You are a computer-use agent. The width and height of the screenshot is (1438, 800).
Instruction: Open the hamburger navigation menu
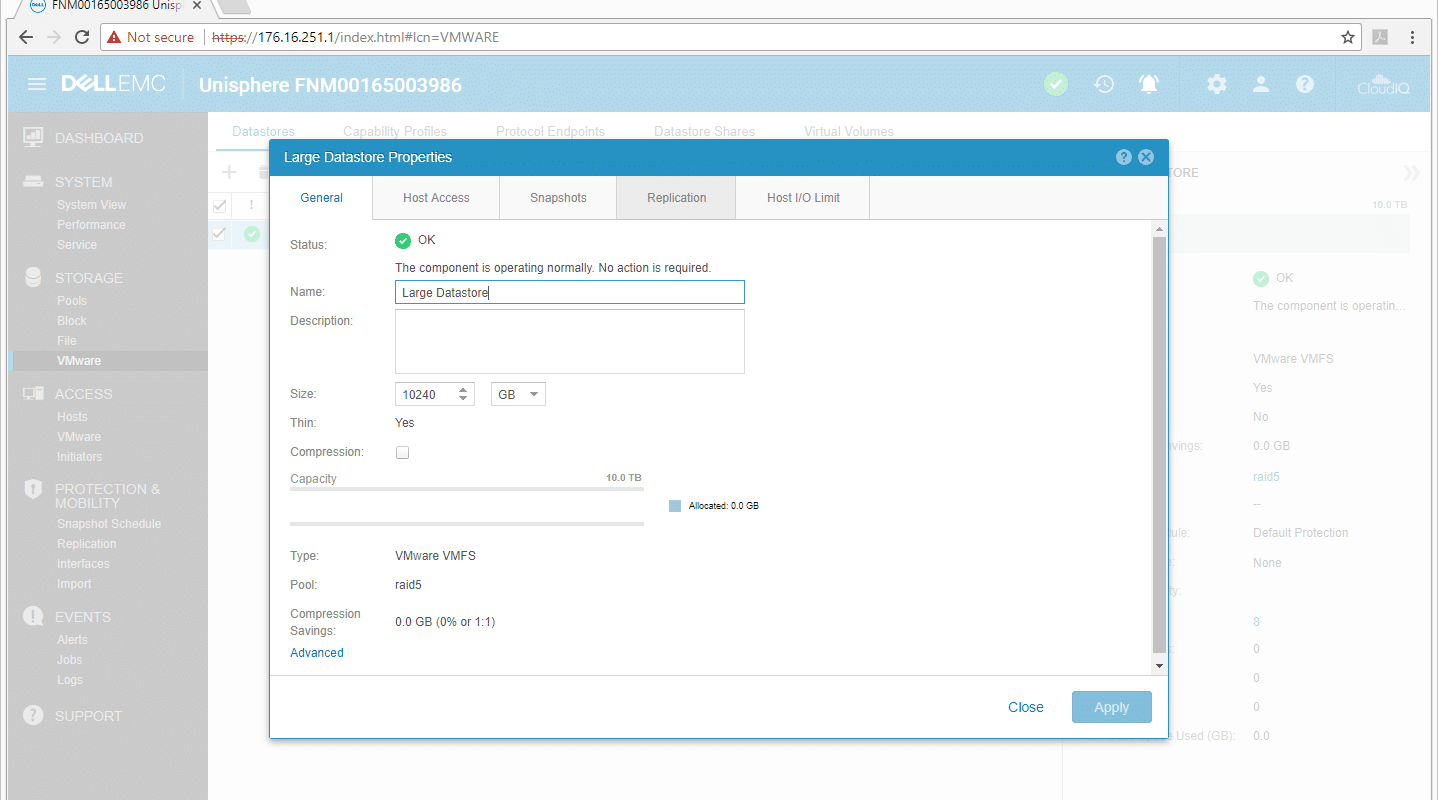pyautogui.click(x=37, y=84)
